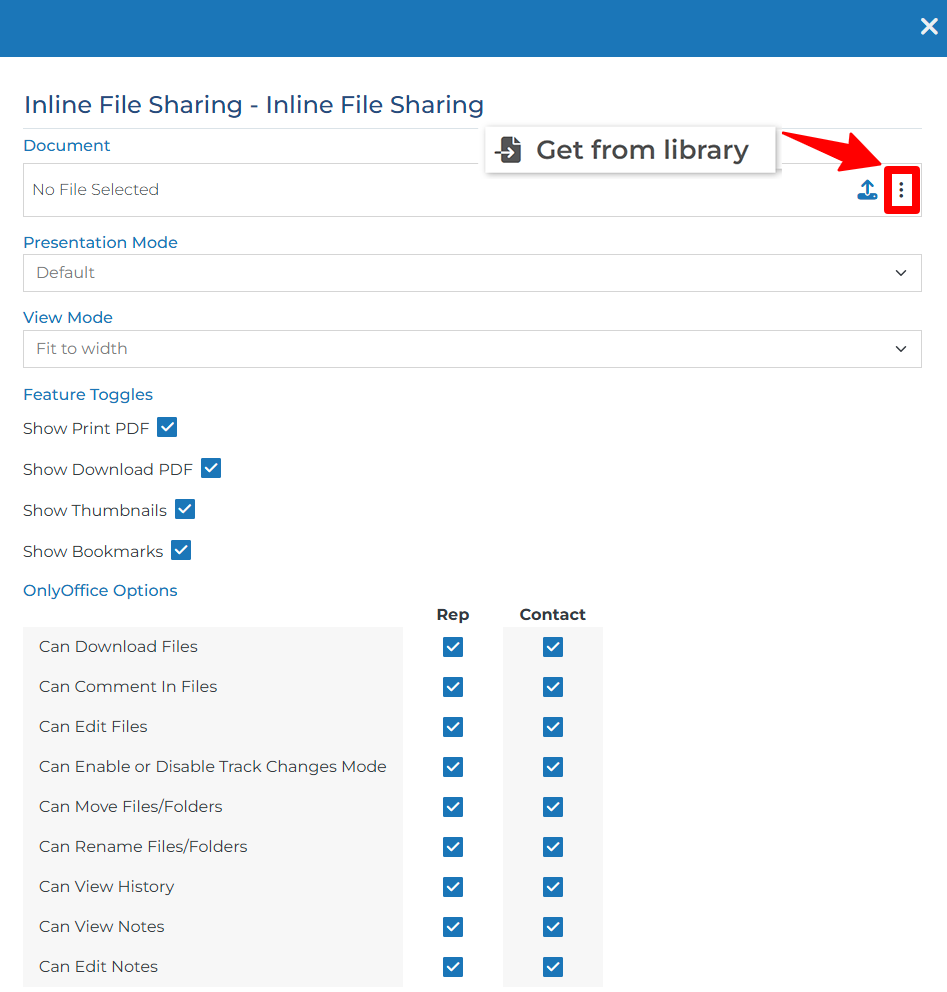Toggle Rep checkbox for Can View Notes
Image resolution: width=947 pixels, height=992 pixels.
pyautogui.click(x=453, y=927)
